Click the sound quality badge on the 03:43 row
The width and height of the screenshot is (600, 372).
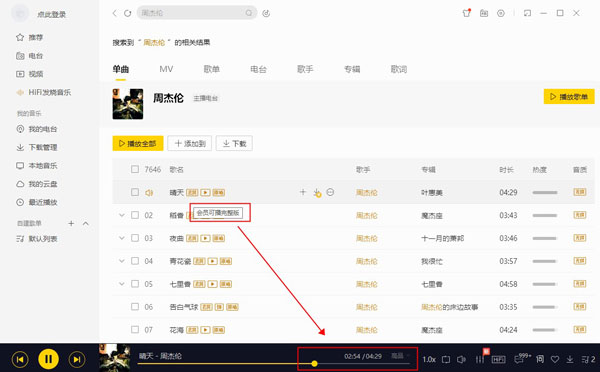click(x=579, y=215)
